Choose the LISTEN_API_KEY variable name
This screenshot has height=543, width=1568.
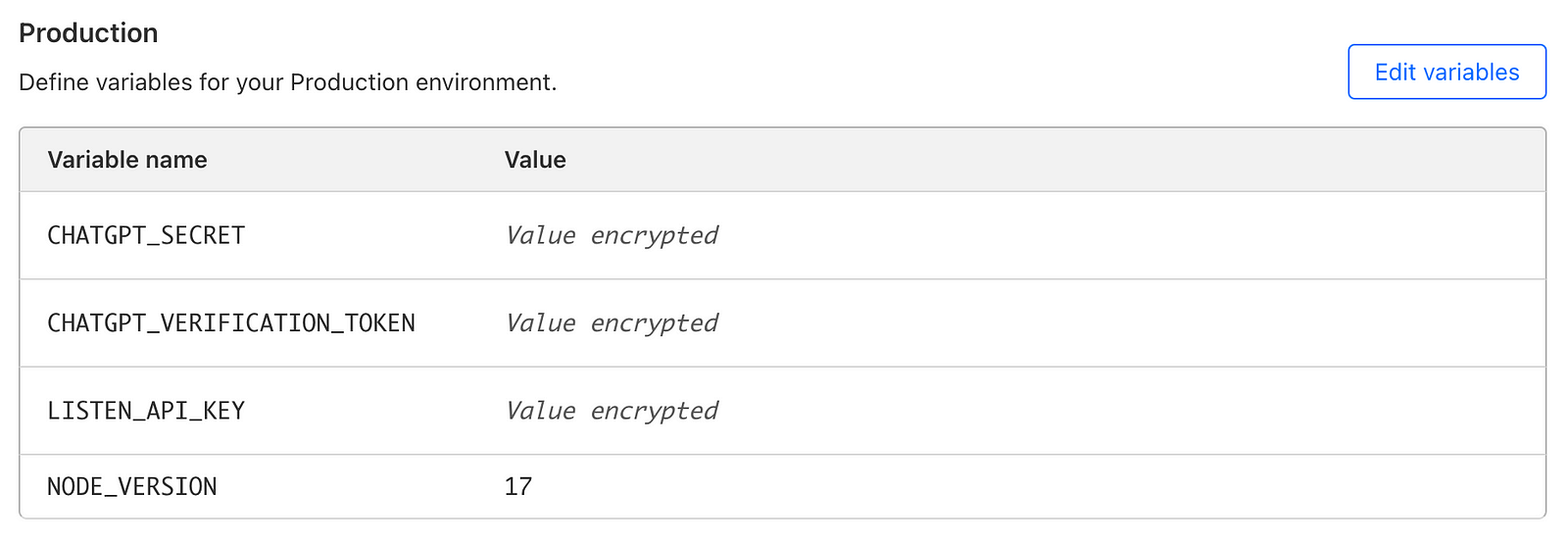coord(146,411)
